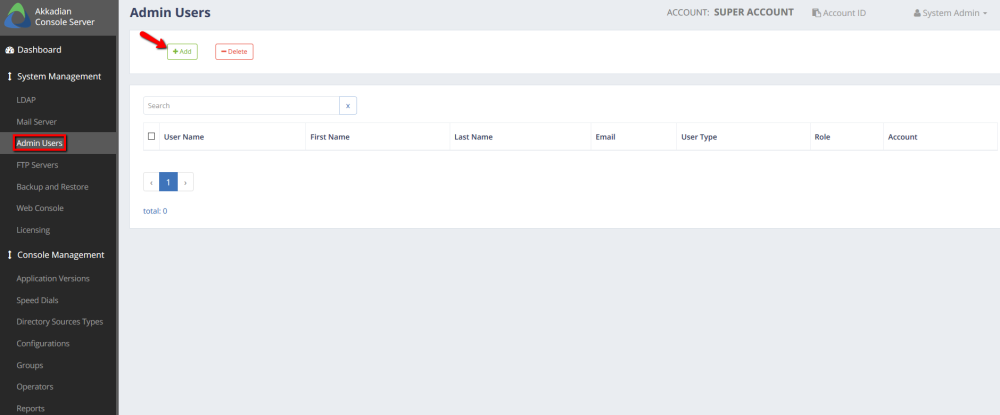Viewport: 1000px width, 415px height.
Task: Go to Web Console
Action: 40,208
